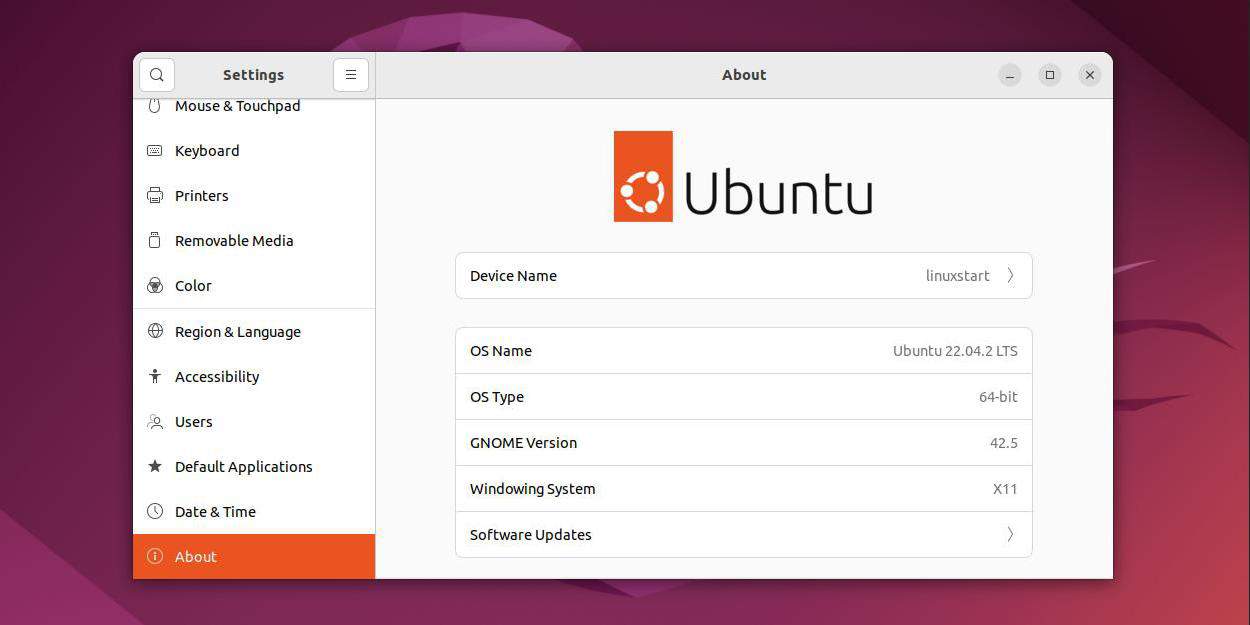The image size is (1250, 625).
Task: Expand the Software Updates row chevron
Action: 1010,535
